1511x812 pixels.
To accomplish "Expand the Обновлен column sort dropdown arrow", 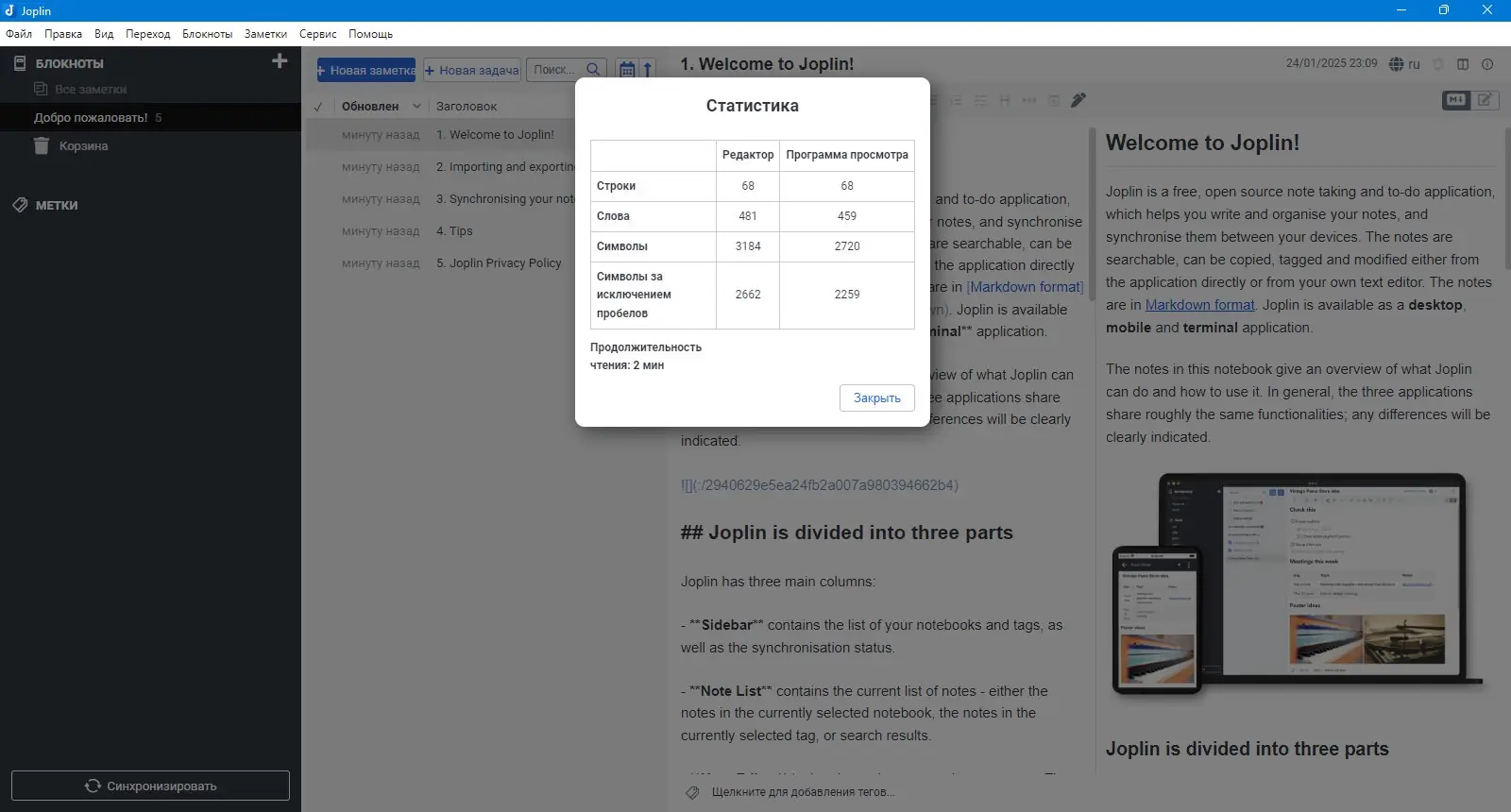I will click(x=416, y=107).
